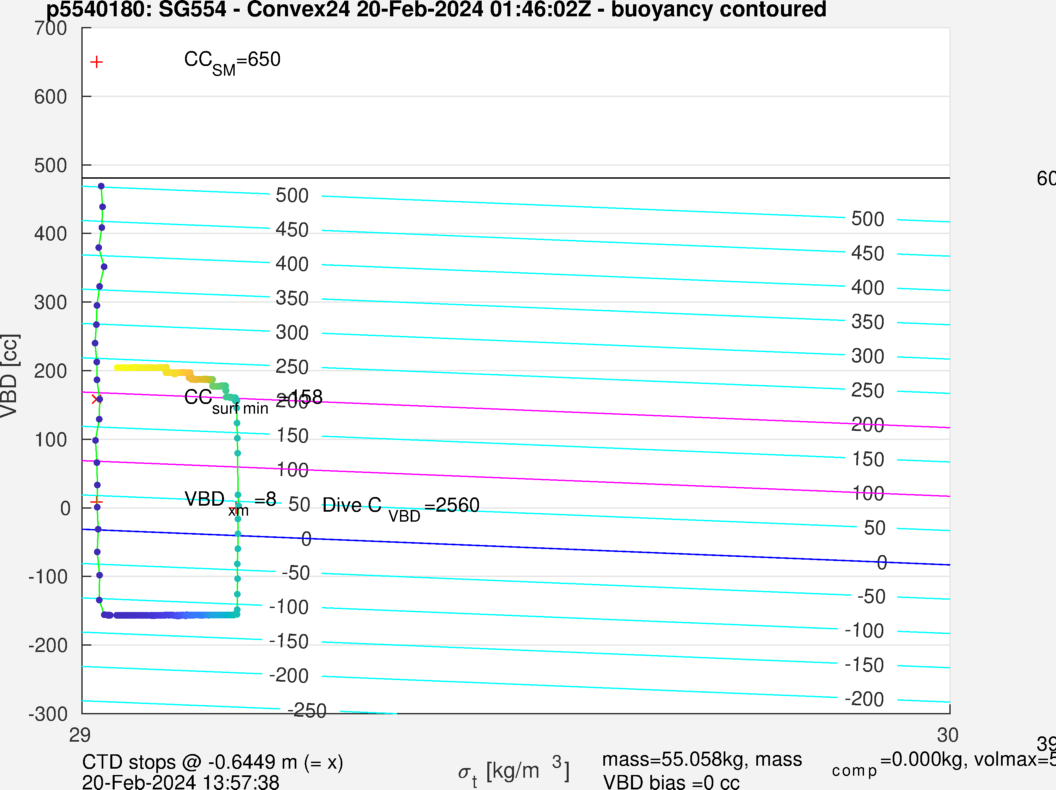Click the 'mass=55.058kg, mass' text

click(x=702, y=760)
